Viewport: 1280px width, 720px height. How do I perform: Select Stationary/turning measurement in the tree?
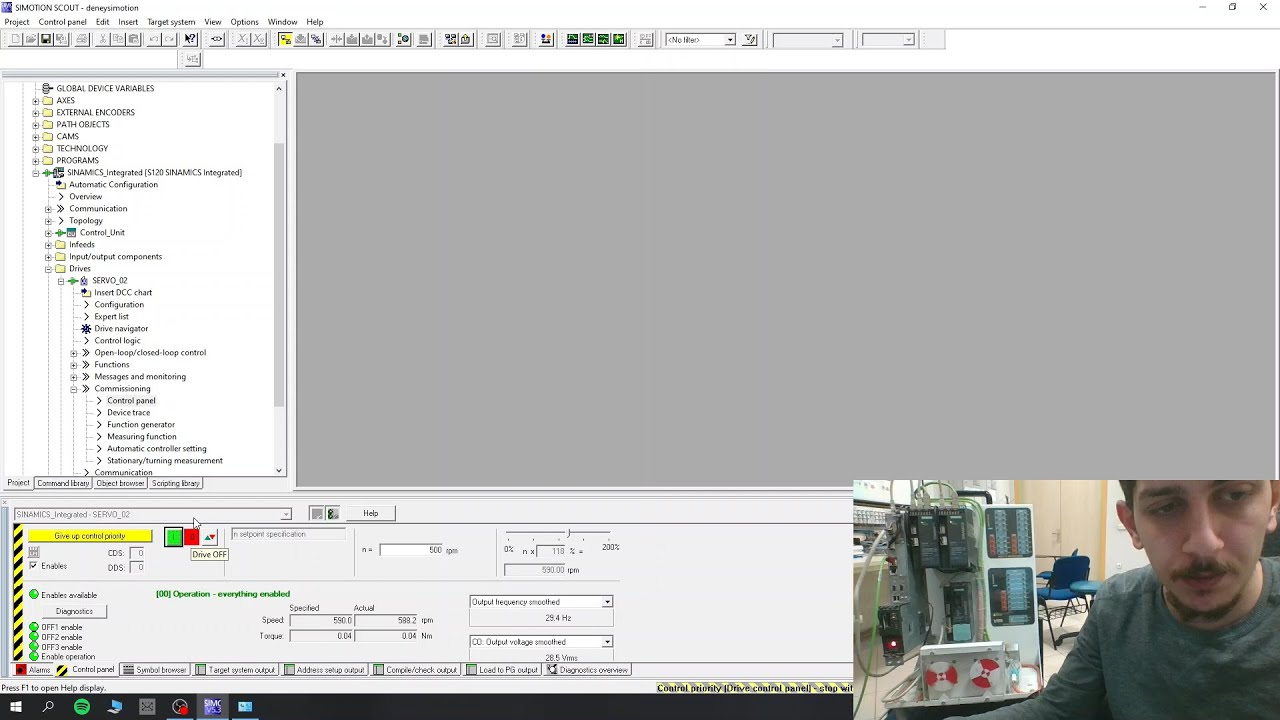(x=165, y=460)
